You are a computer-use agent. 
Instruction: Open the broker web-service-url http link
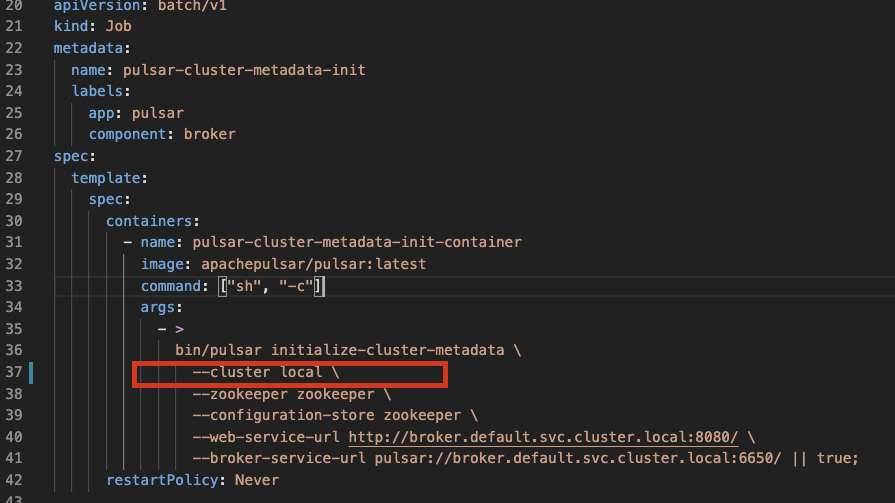tap(543, 437)
